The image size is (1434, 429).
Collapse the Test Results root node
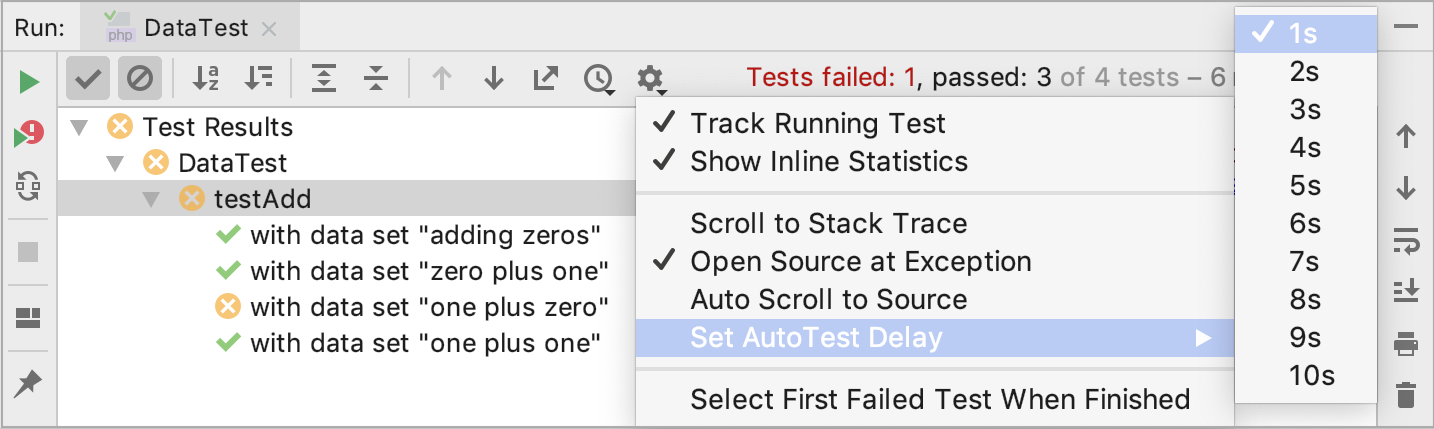tap(80, 128)
